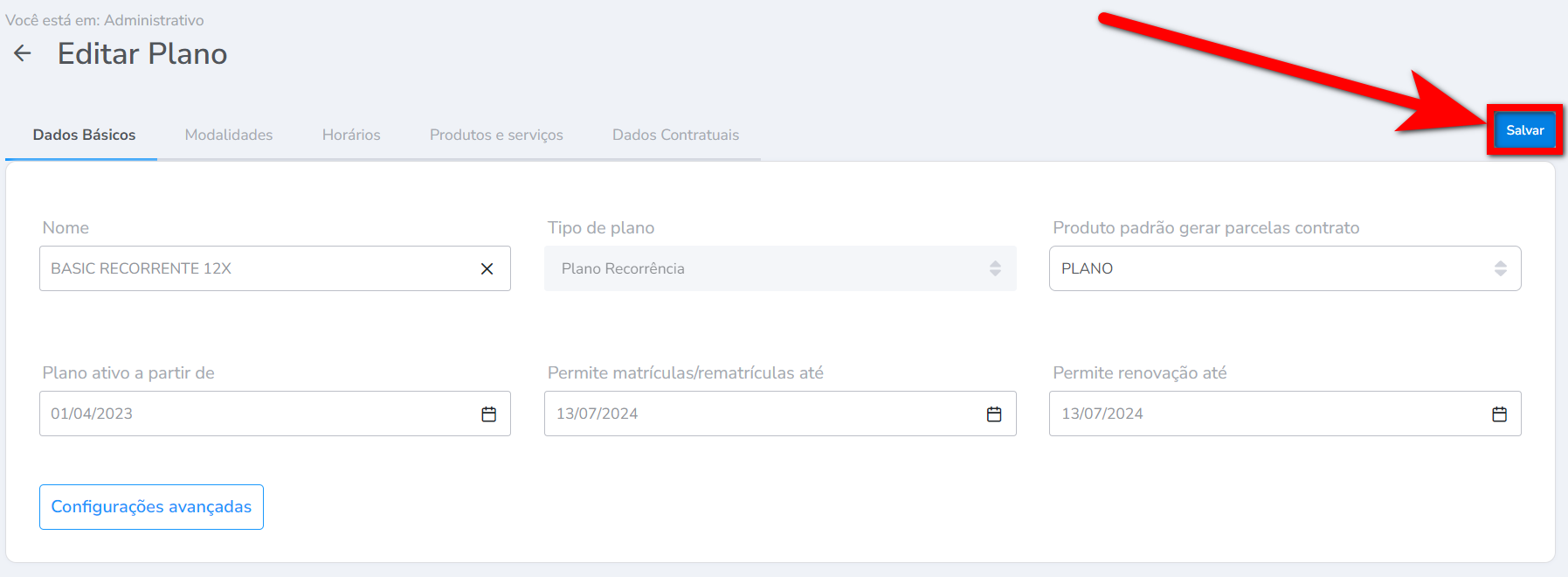
Task: Clear the Nome field with the X icon
Action: 487,269
